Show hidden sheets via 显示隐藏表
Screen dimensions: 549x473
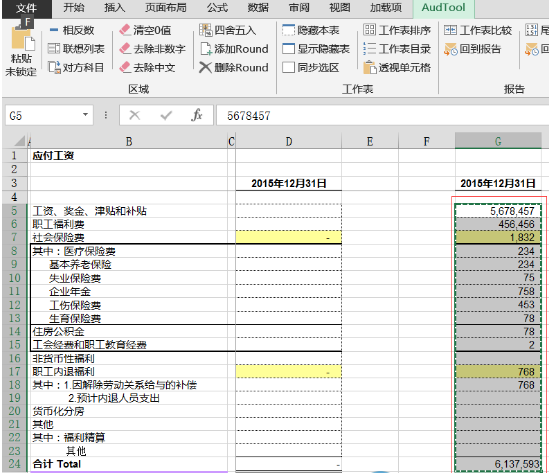click(316, 49)
